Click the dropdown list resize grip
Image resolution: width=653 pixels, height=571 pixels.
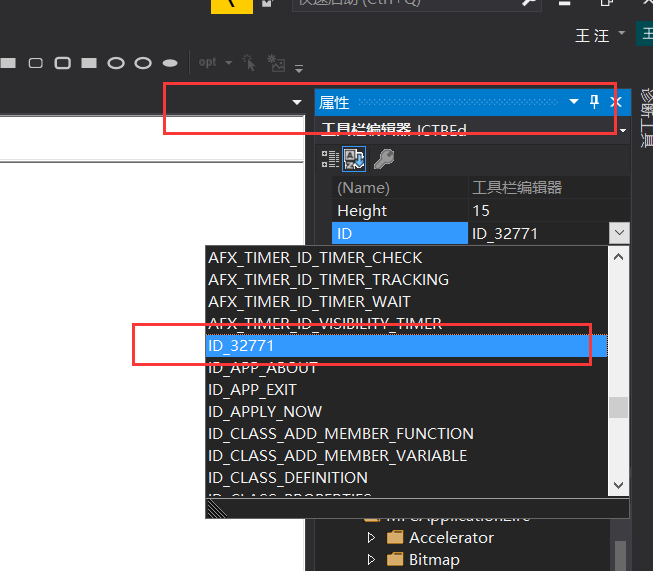click(x=217, y=509)
